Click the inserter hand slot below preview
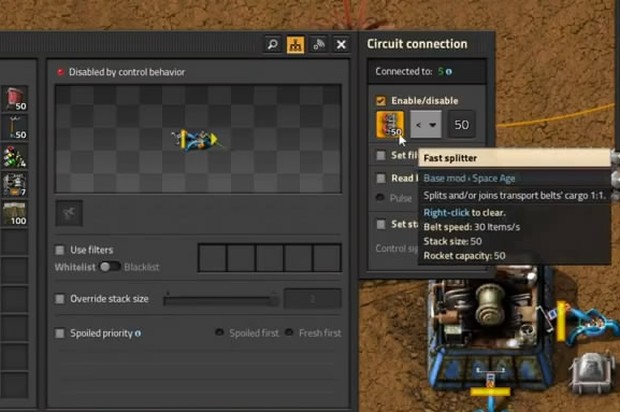 [x=69, y=213]
